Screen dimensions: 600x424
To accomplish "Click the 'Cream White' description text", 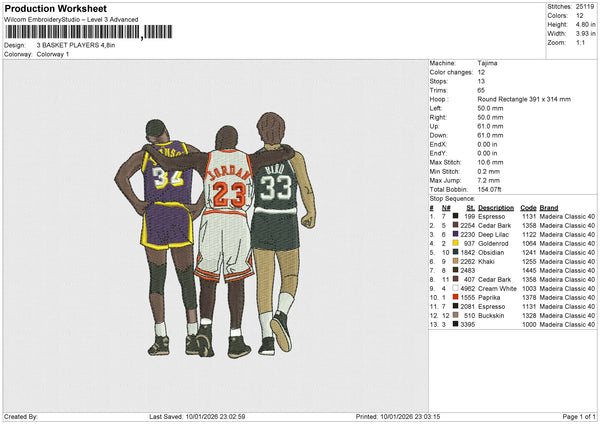I will click(497, 289).
